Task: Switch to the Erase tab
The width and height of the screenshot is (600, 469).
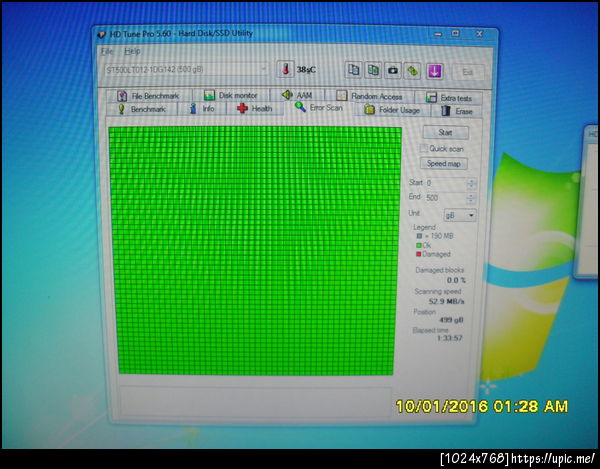Action: (457, 111)
